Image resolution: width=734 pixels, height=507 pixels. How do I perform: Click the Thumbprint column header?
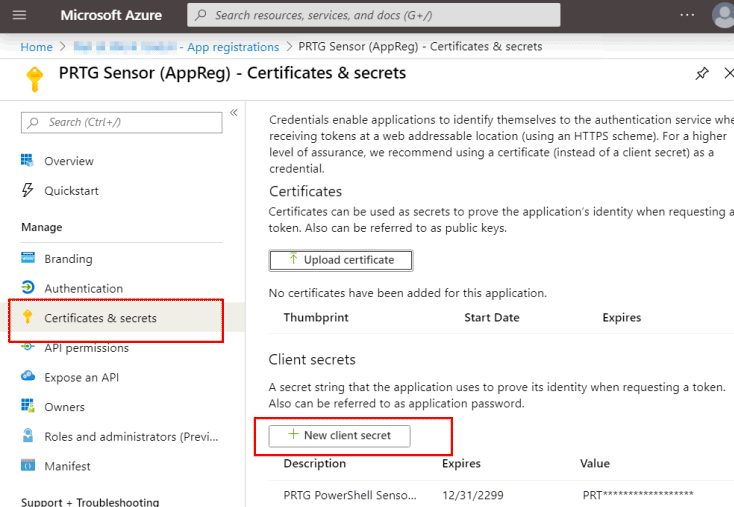[316, 317]
